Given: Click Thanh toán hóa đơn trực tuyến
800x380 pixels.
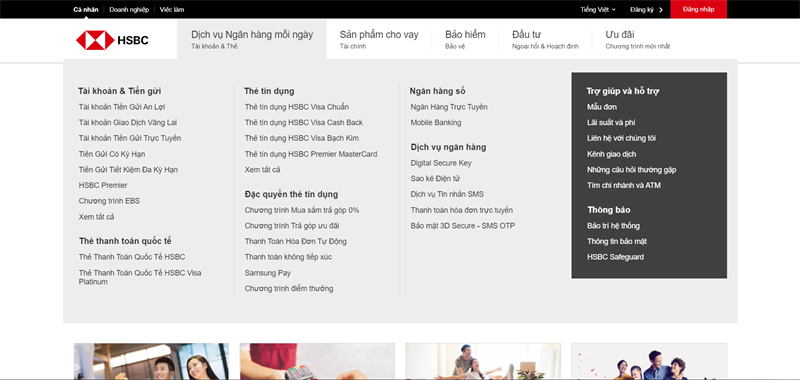Looking at the screenshot, I should [x=462, y=210].
